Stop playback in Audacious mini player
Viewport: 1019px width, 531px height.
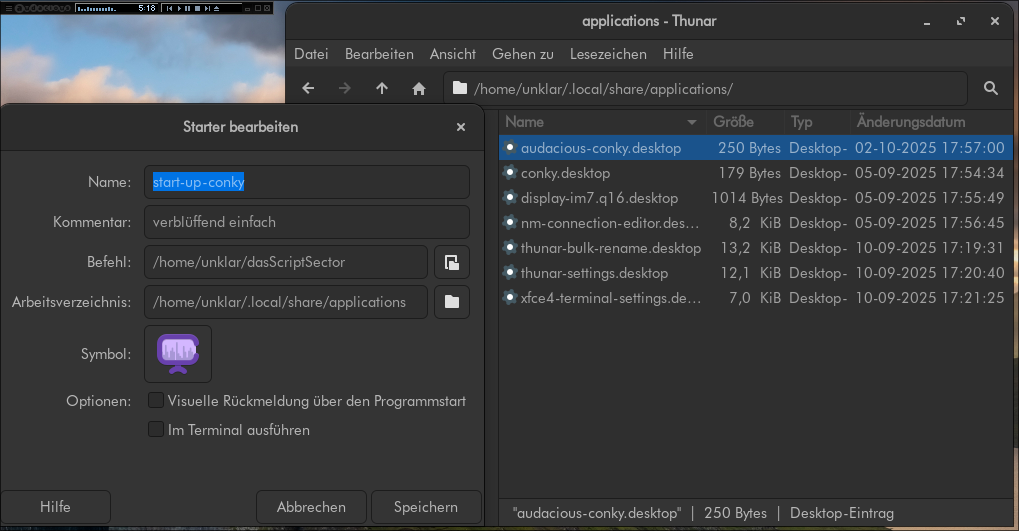tap(198, 8)
